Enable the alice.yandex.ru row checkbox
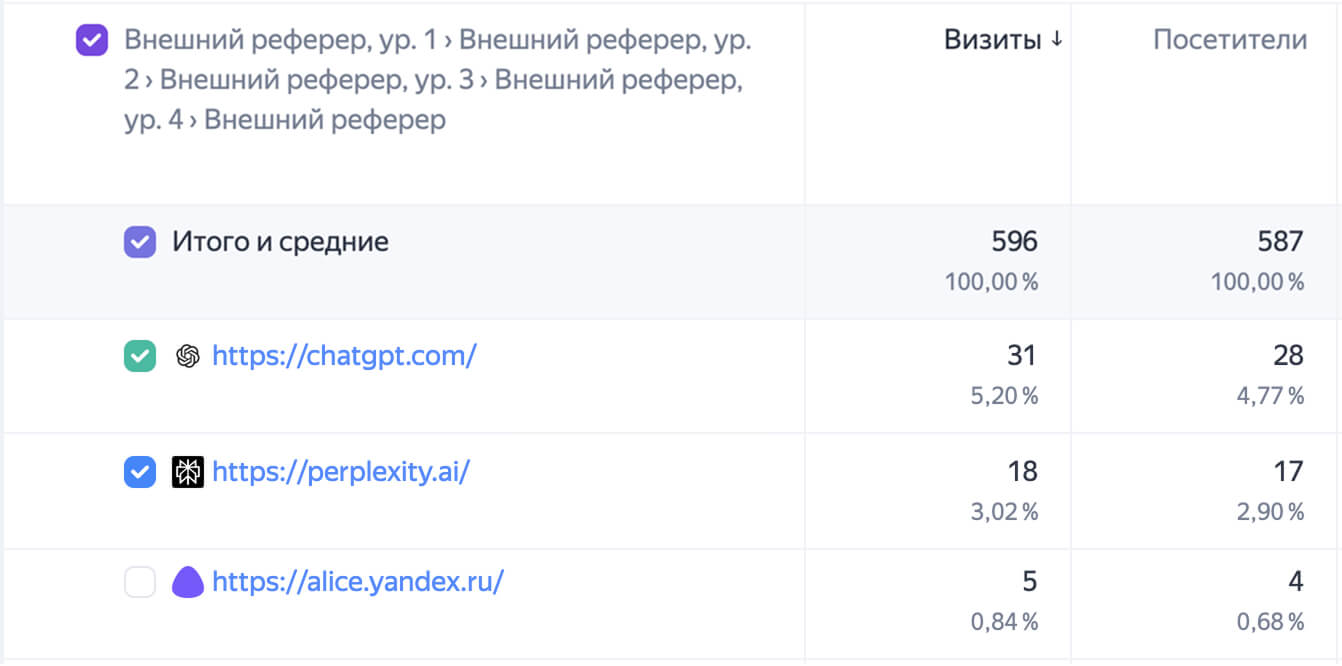This screenshot has width=1342, height=666. [140, 581]
